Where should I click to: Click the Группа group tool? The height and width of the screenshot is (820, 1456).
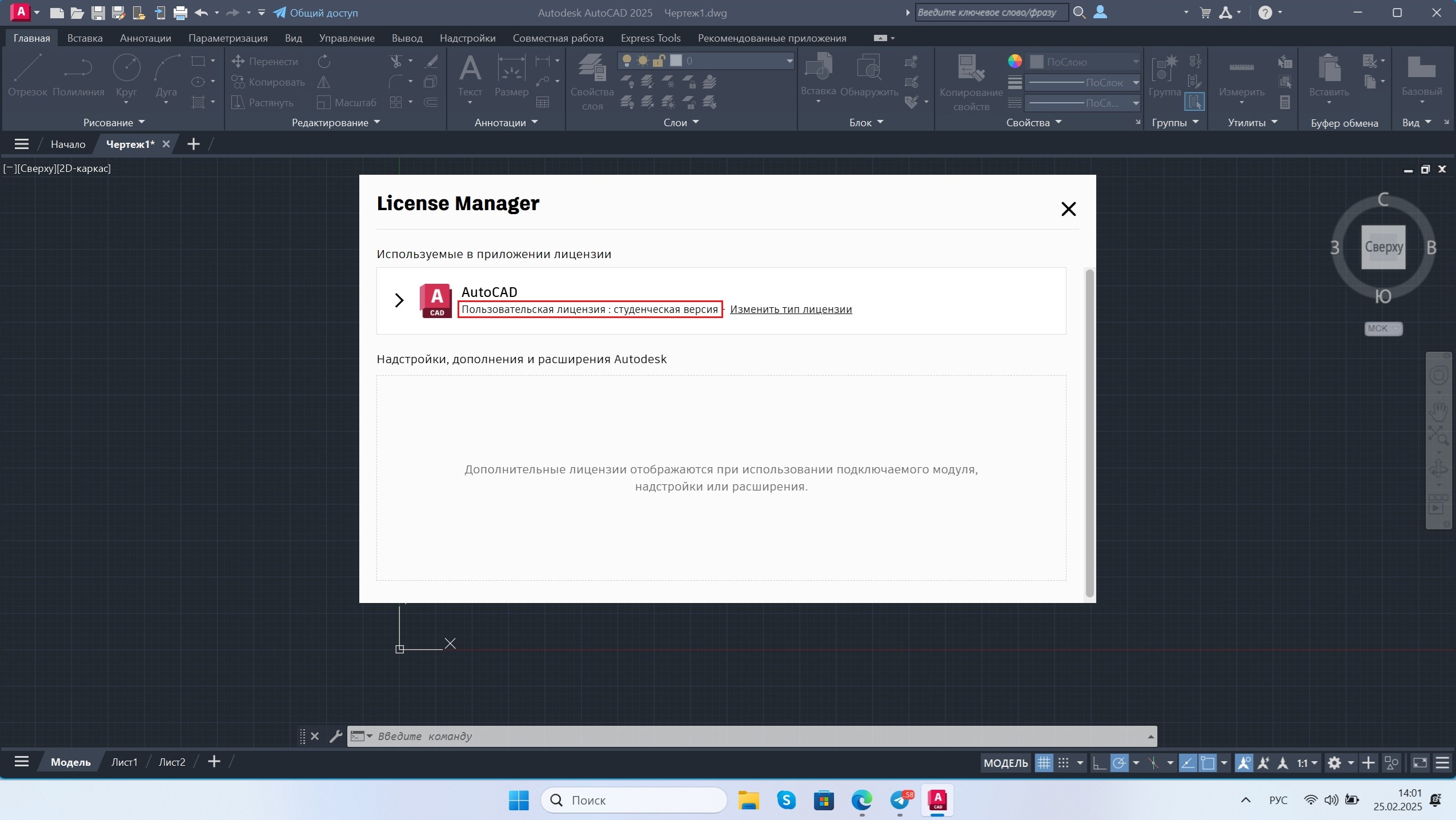point(1164,75)
